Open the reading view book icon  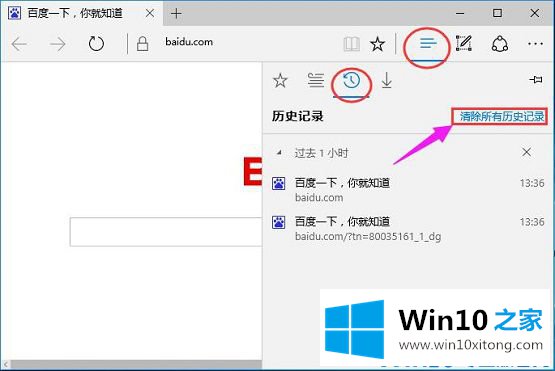click(x=351, y=44)
